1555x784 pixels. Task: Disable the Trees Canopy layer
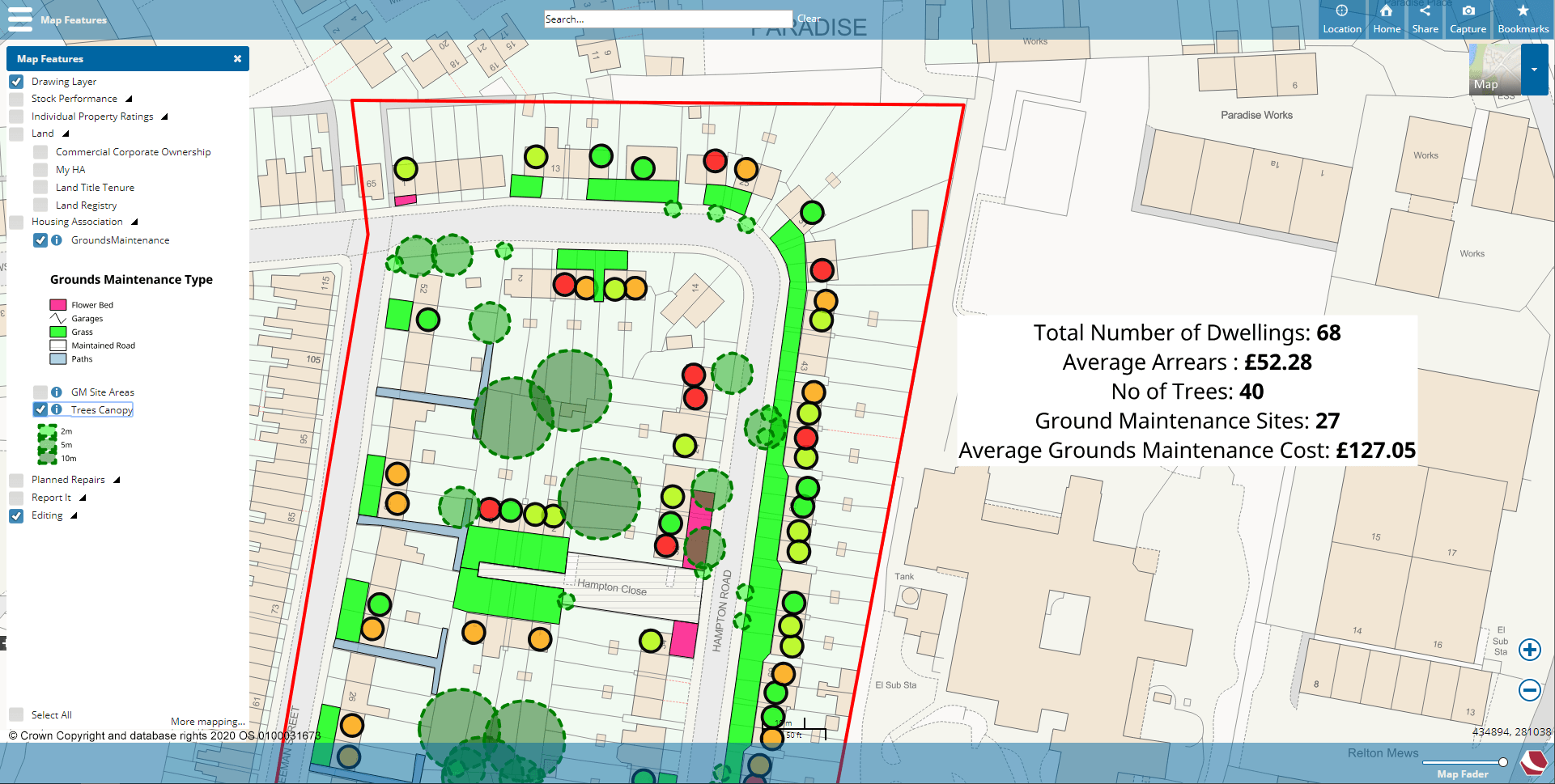click(40, 409)
